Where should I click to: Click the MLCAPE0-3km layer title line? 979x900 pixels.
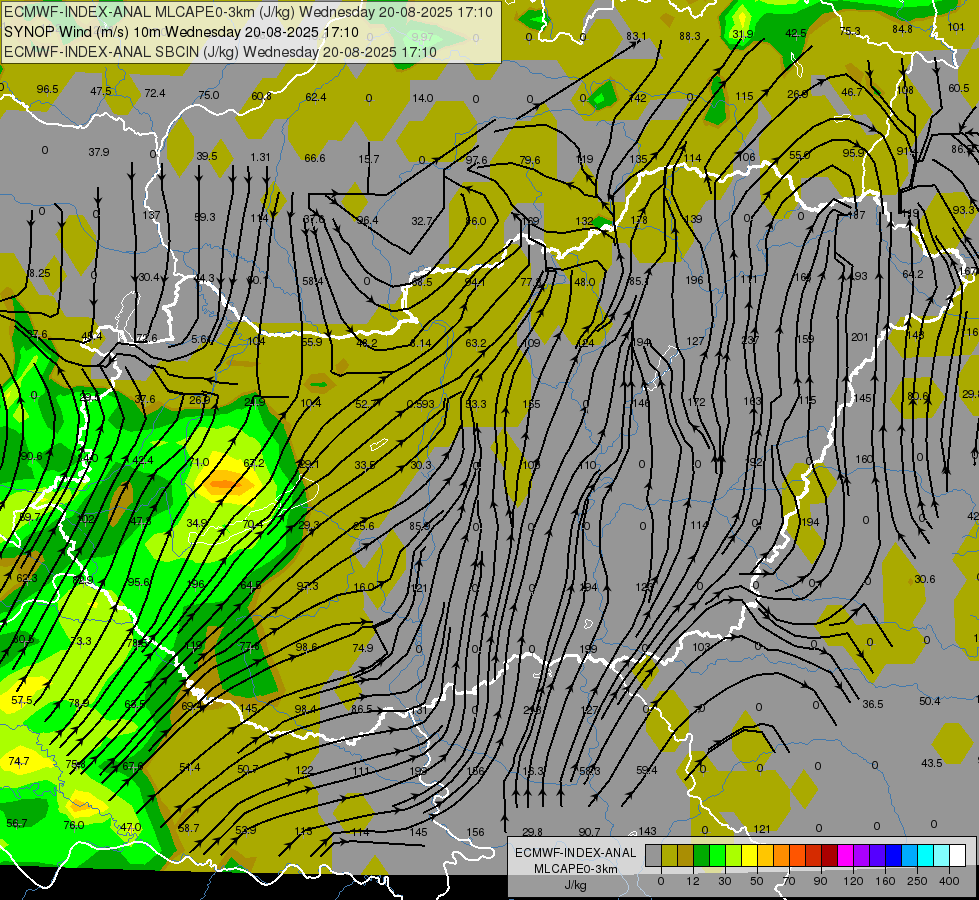coord(248,12)
